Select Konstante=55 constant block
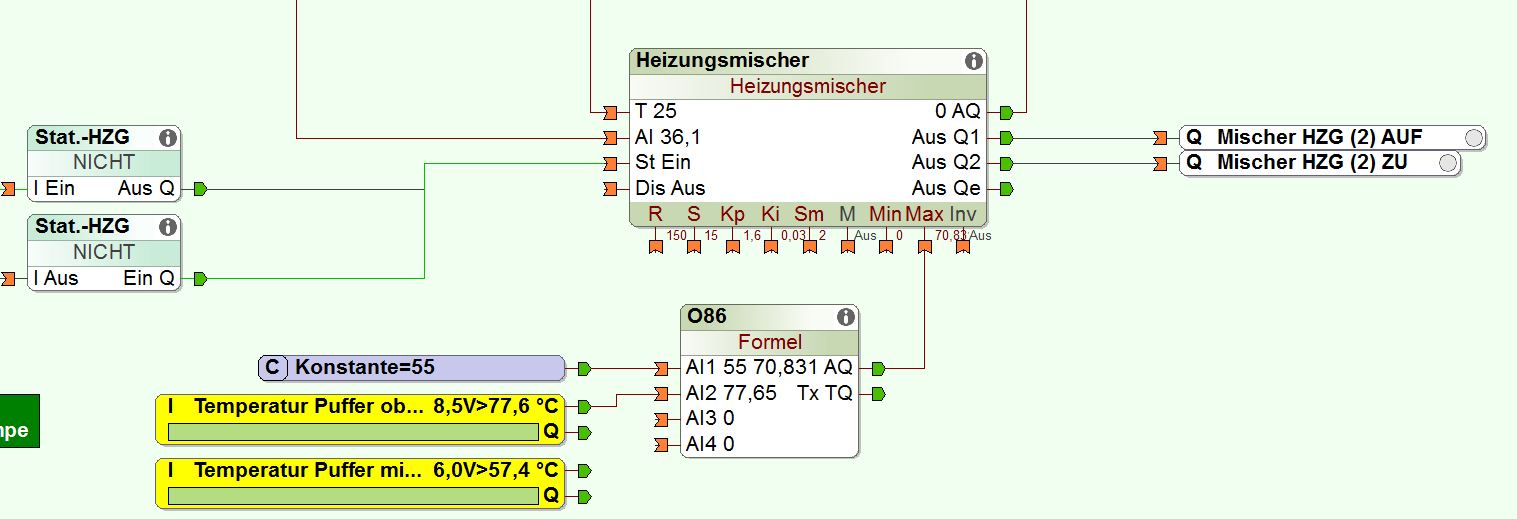 (x=411, y=368)
